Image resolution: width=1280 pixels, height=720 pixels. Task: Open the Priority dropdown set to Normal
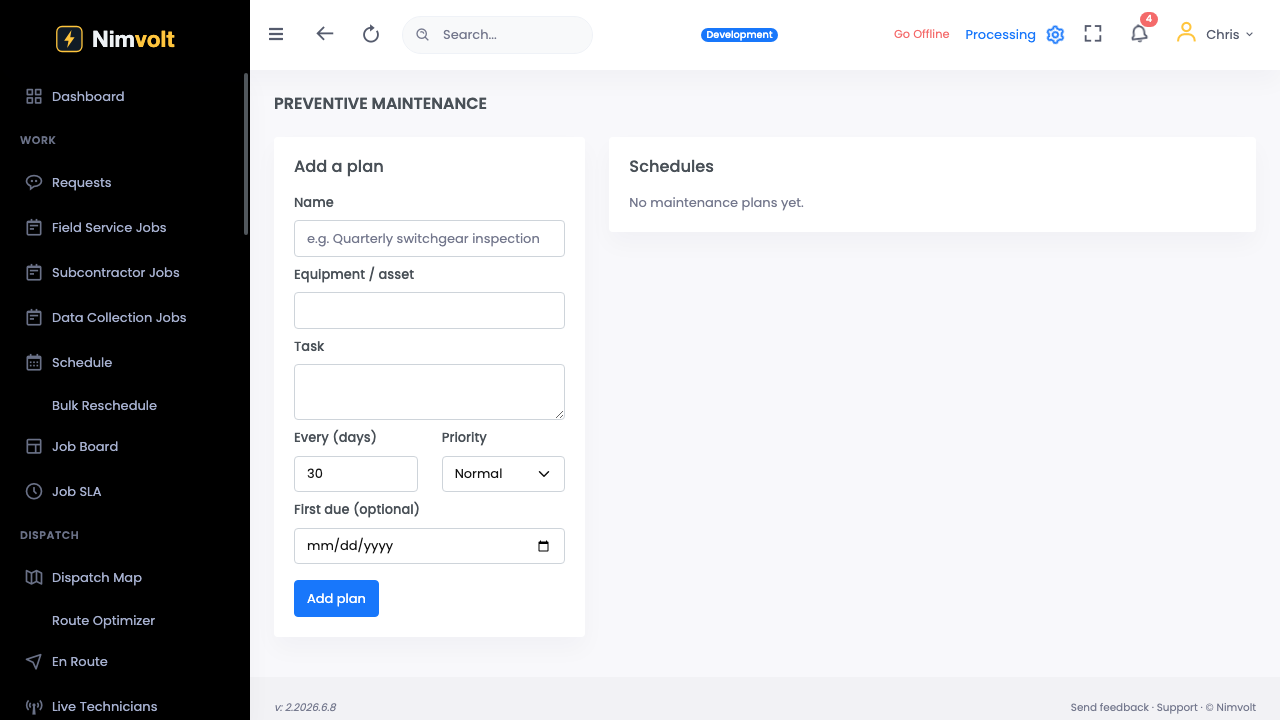[503, 474]
